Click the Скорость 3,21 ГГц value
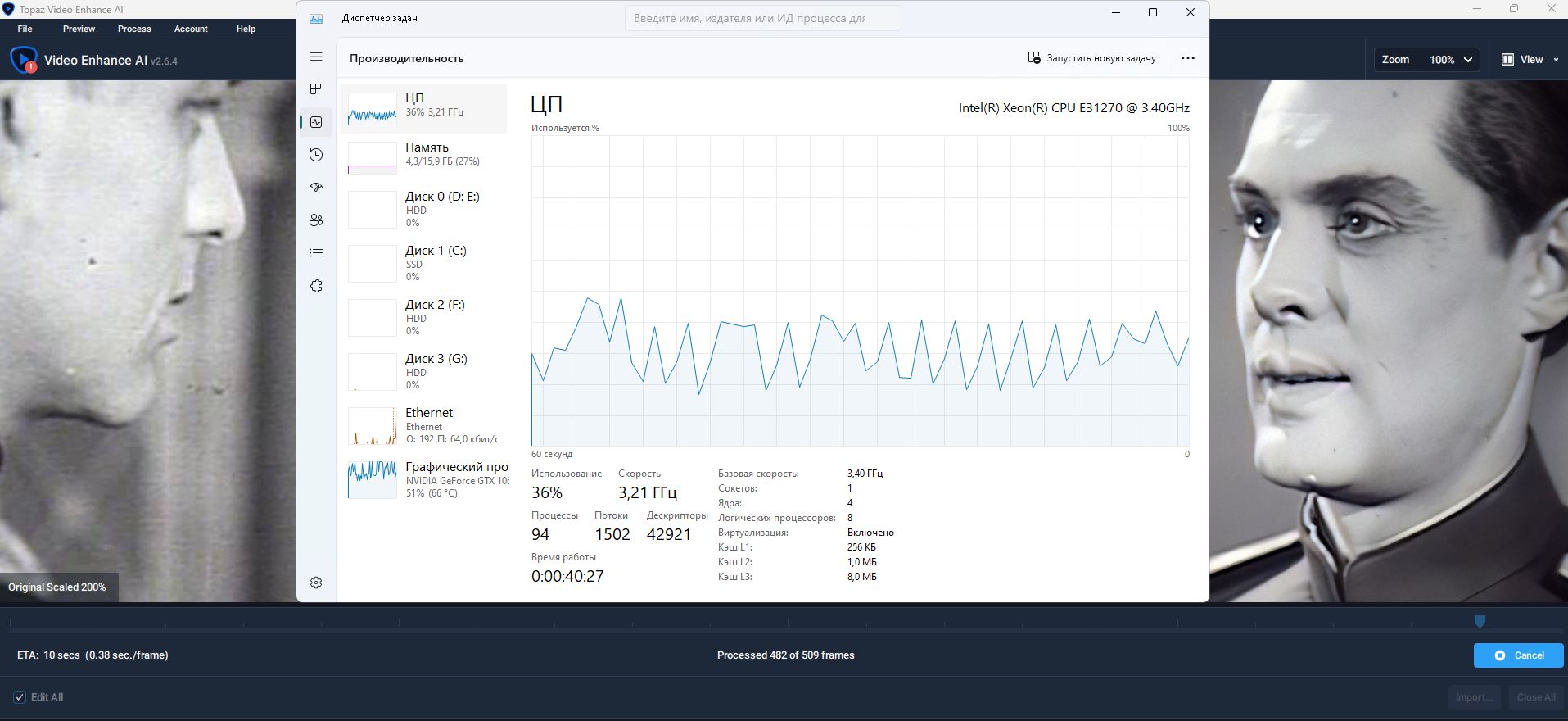This screenshot has height=721, width=1568. pyautogui.click(x=648, y=492)
